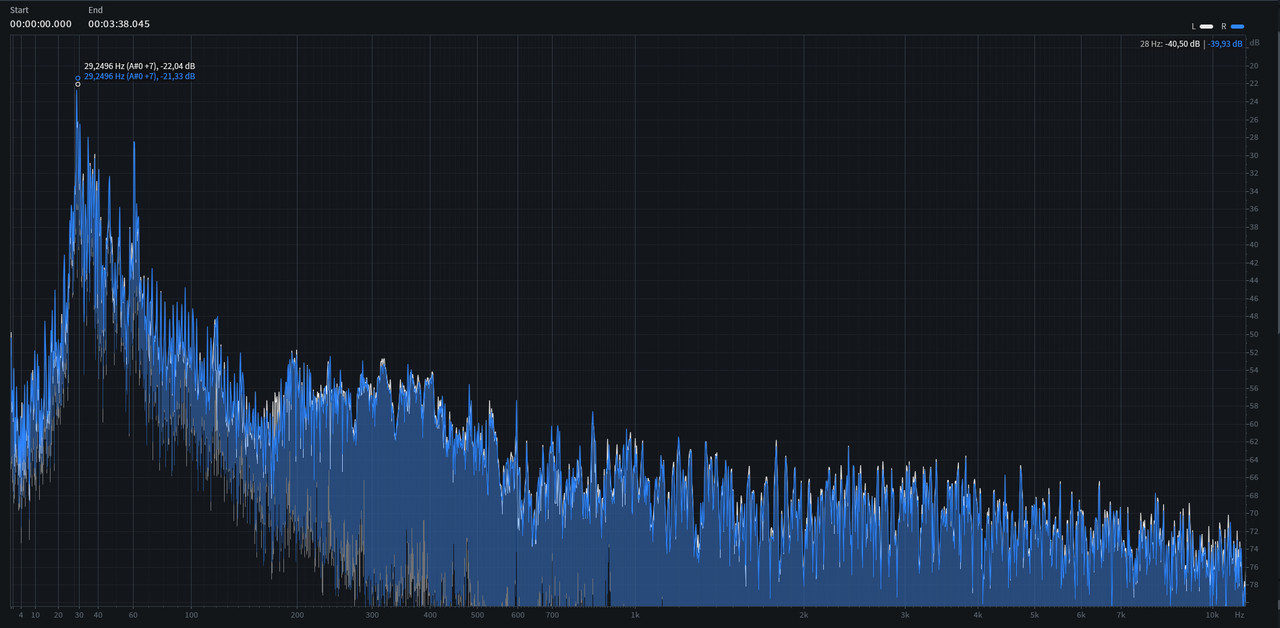The height and width of the screenshot is (628, 1280).
Task: Click the 1k frequency axis label
Action: tap(635, 615)
